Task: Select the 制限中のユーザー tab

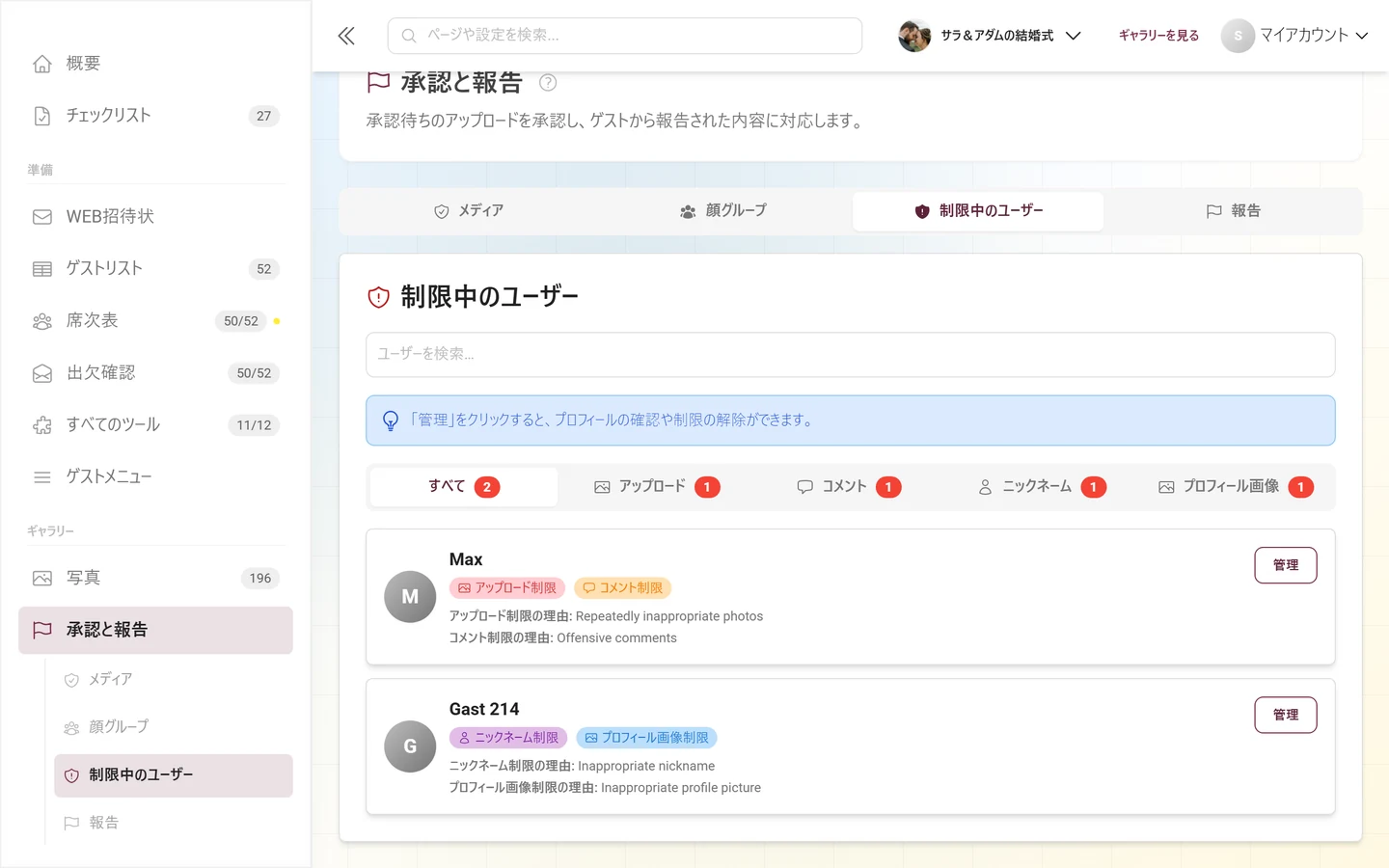Action: pyautogui.click(x=978, y=211)
